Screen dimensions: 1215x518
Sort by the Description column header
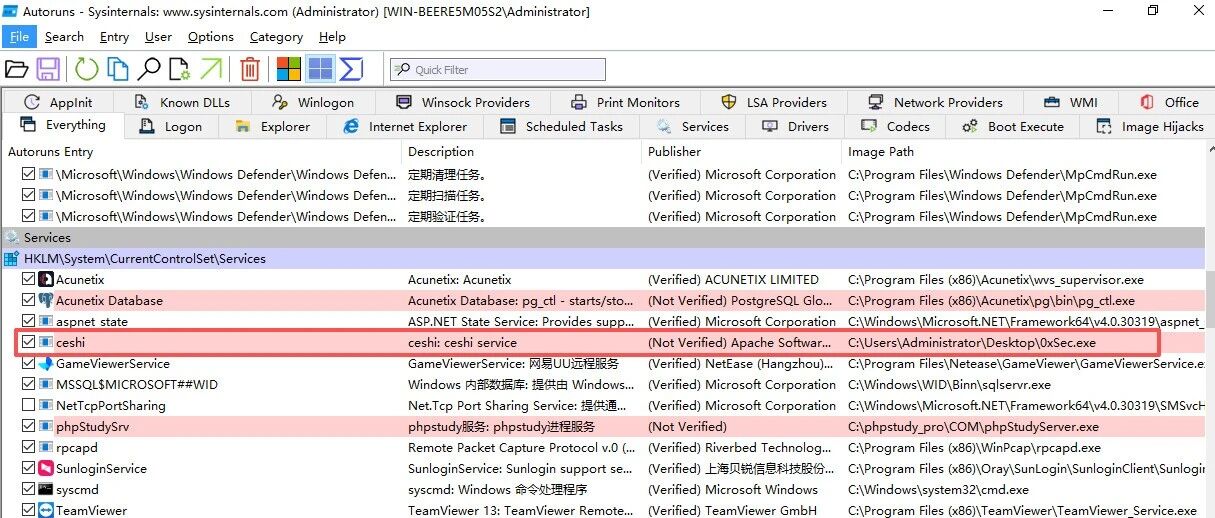click(522, 152)
